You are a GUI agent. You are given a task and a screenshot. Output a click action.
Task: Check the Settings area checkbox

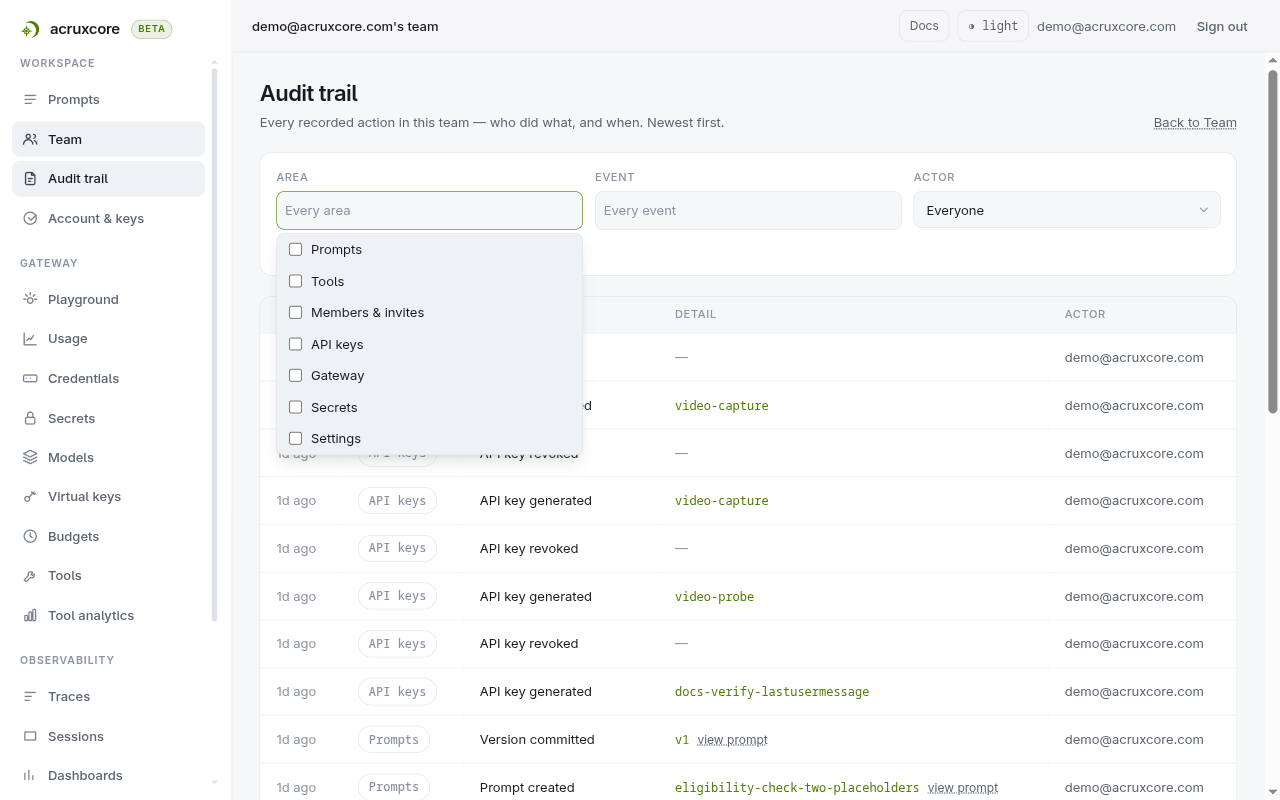(x=295, y=439)
